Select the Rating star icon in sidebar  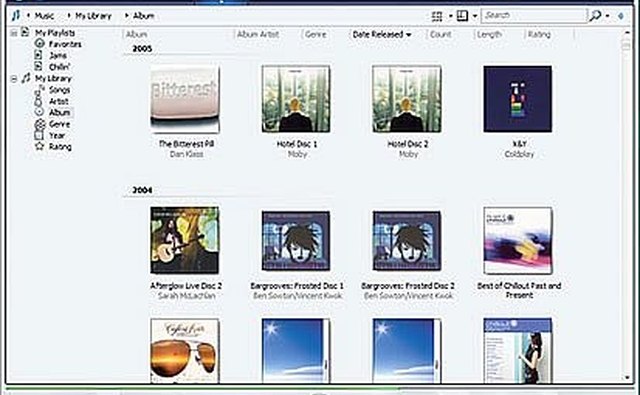pyautogui.click(x=39, y=146)
